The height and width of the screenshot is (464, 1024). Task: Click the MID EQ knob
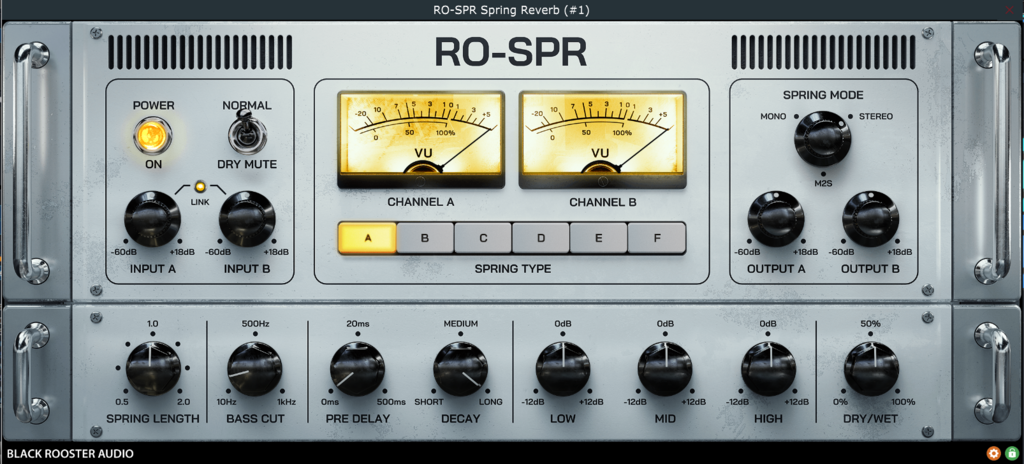tap(665, 369)
